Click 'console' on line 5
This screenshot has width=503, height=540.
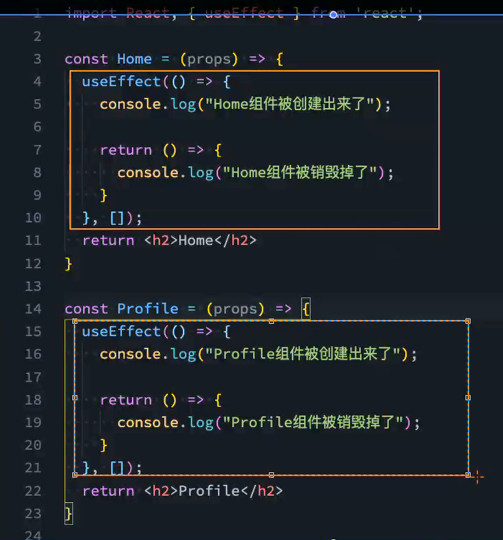tap(130, 104)
